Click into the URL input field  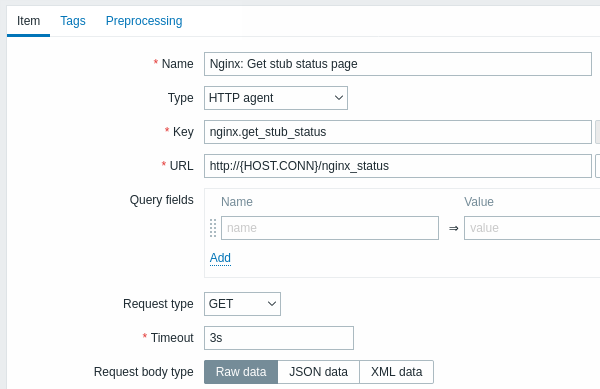(398, 166)
